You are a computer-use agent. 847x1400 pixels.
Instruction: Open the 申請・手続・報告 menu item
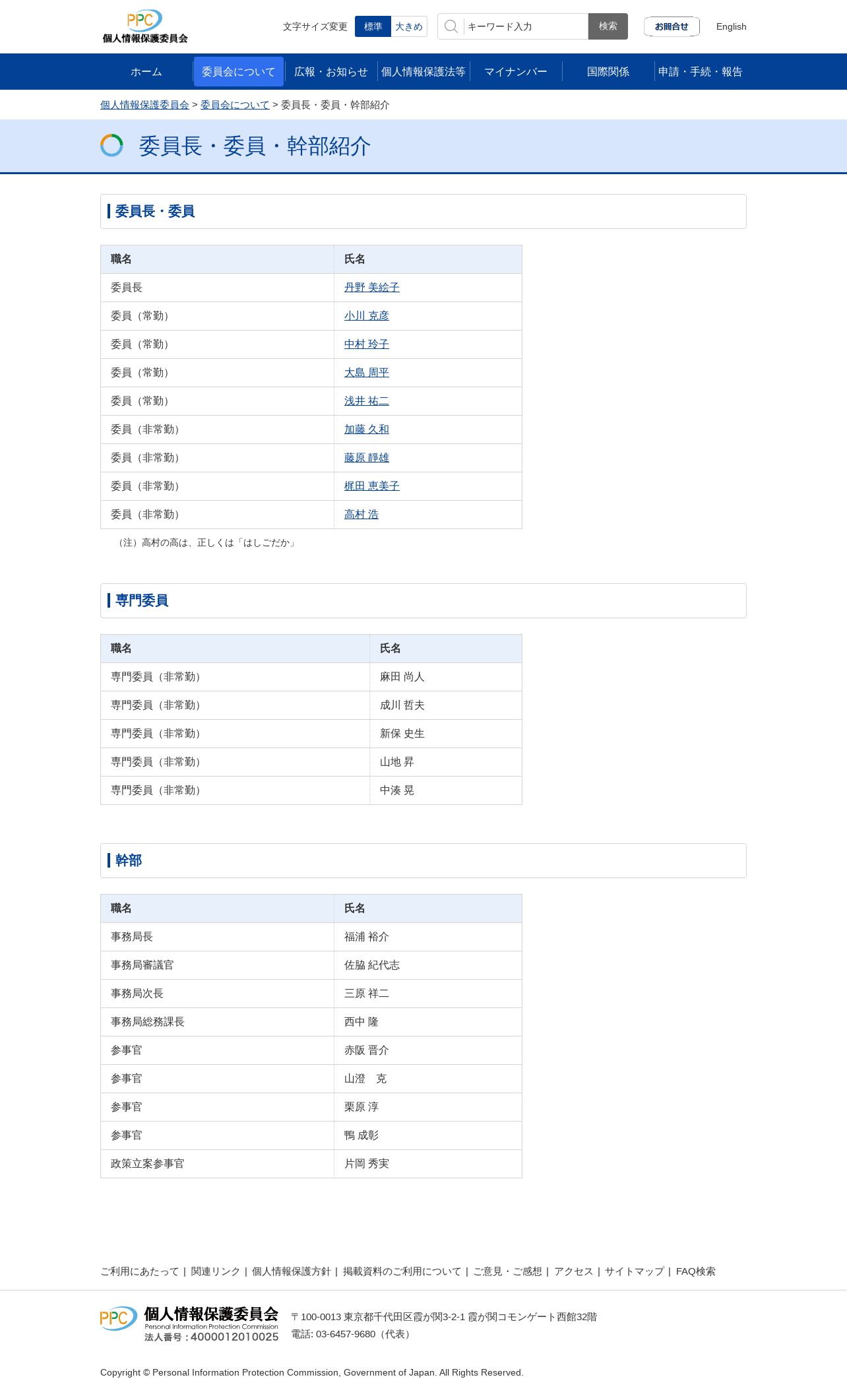coord(701,71)
